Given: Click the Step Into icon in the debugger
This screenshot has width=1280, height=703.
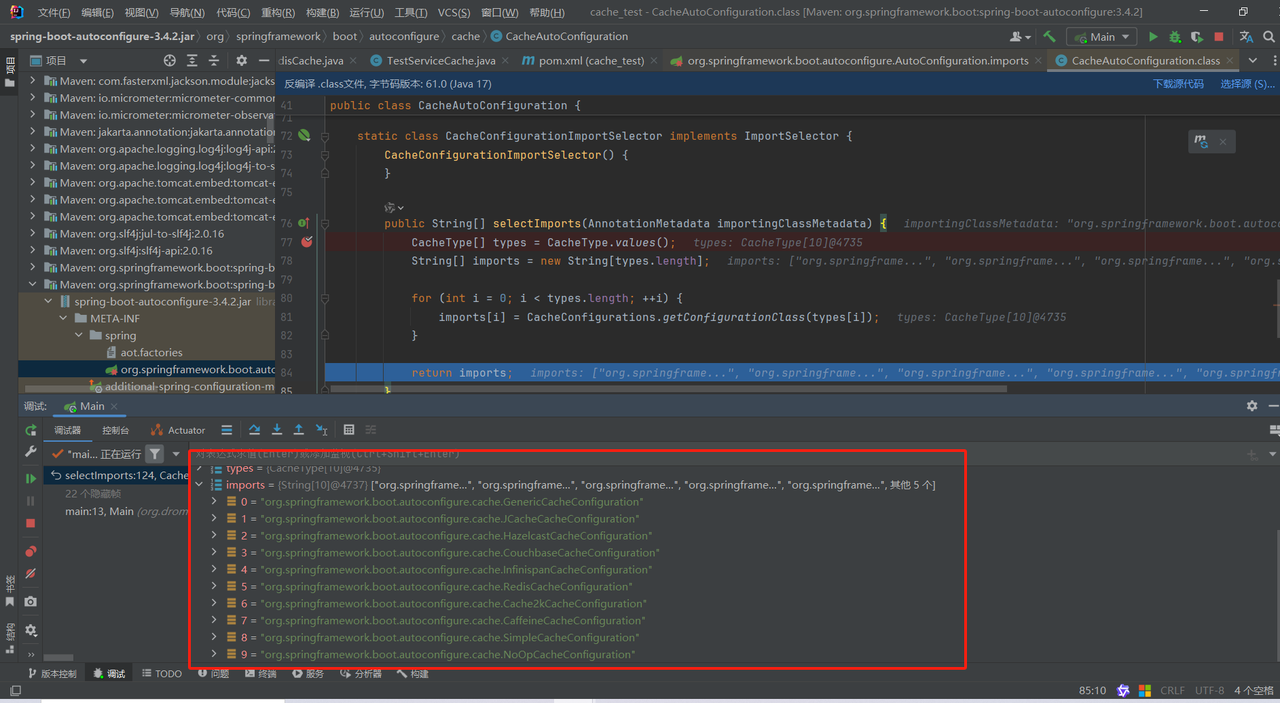Looking at the screenshot, I should coord(277,429).
